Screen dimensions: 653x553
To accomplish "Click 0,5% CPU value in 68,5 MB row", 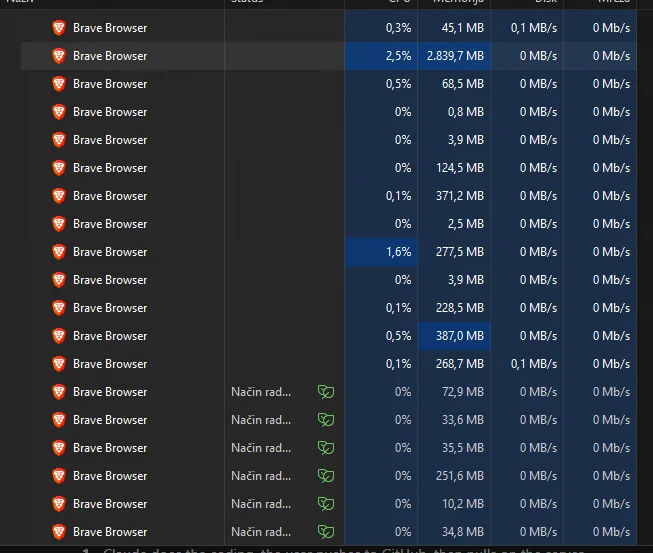I will coord(399,84).
